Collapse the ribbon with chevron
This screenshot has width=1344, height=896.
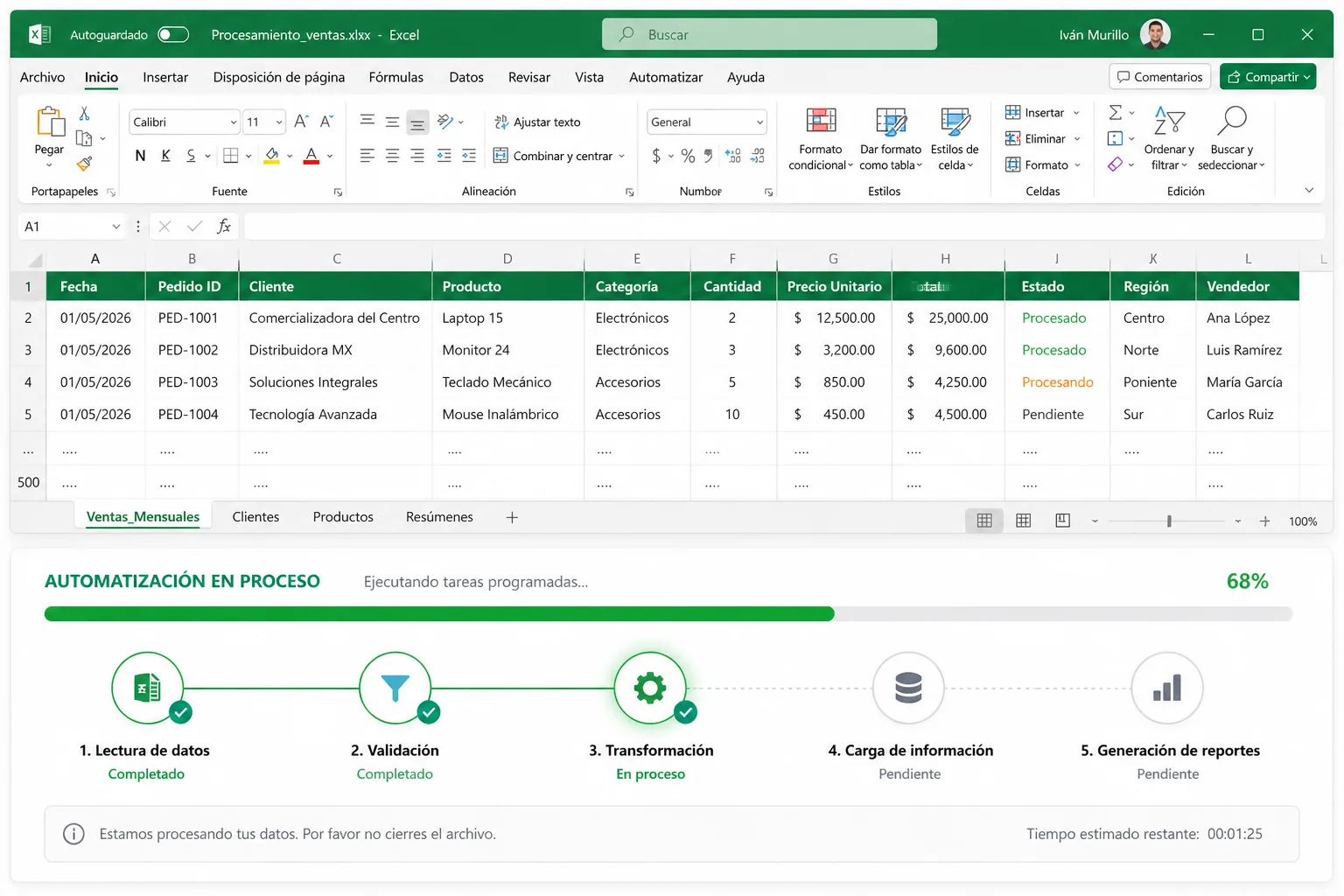coord(1309,191)
